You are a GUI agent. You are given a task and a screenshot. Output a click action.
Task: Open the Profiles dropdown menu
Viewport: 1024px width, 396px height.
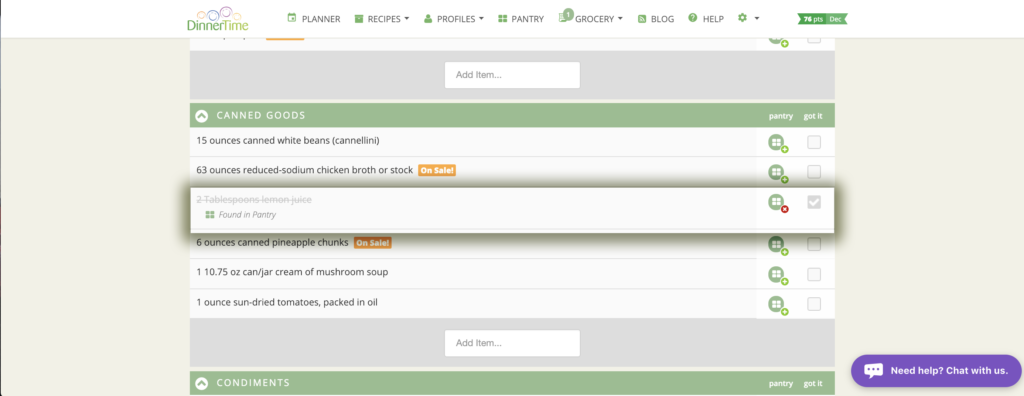click(454, 19)
